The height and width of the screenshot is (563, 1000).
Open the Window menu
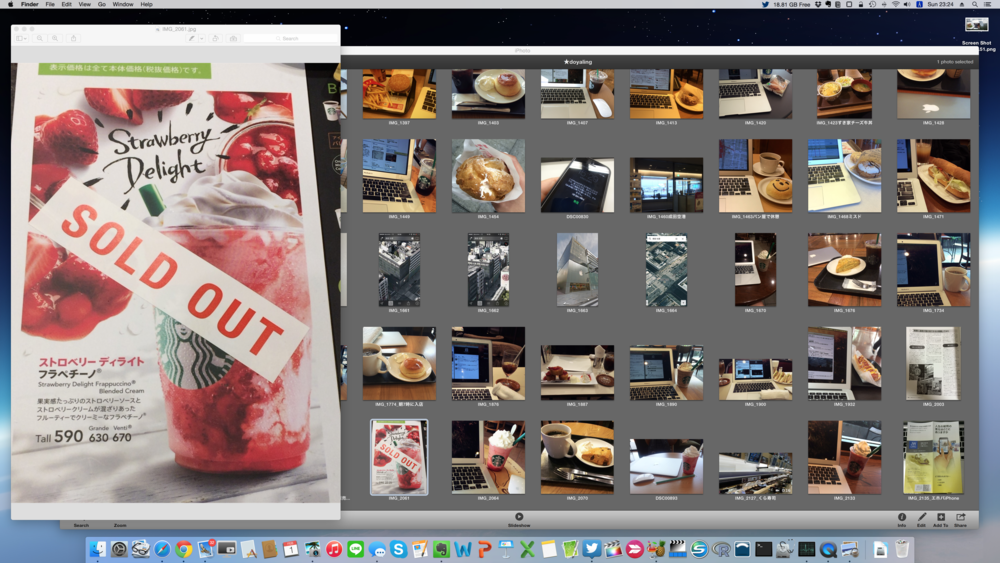(x=123, y=4)
